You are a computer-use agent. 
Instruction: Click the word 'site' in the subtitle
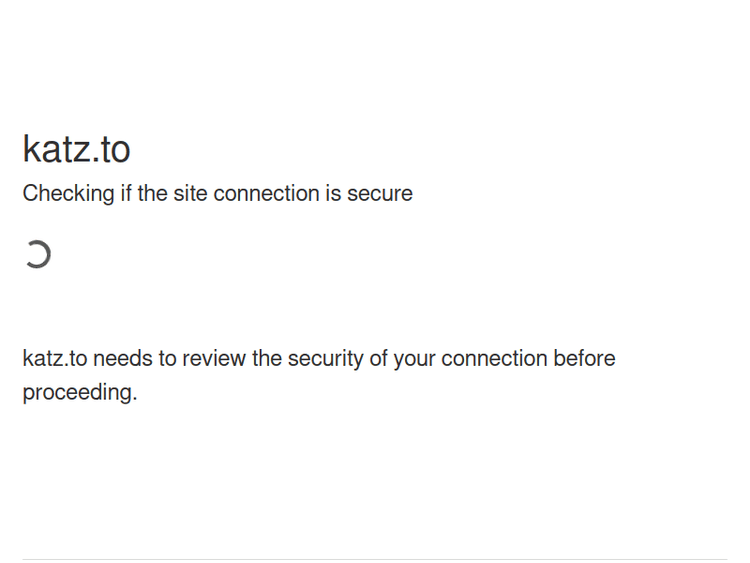click(190, 194)
